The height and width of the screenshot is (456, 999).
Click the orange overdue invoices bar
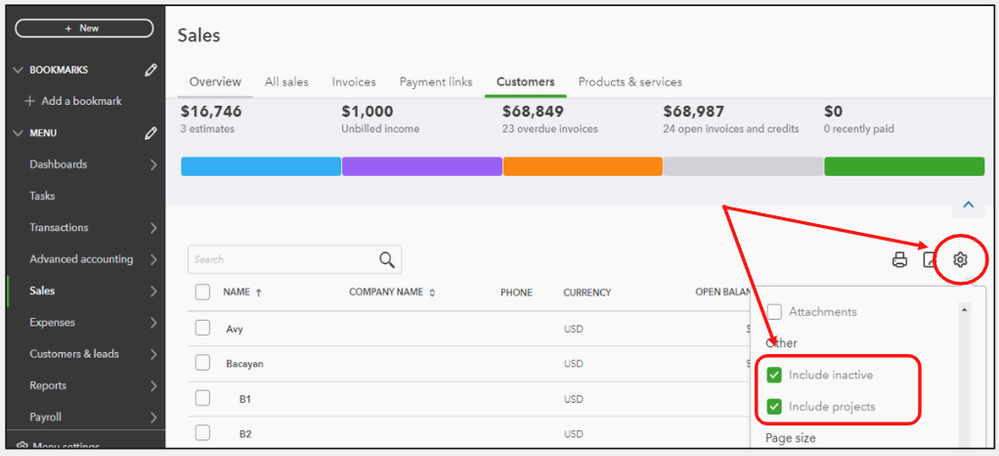point(583,166)
